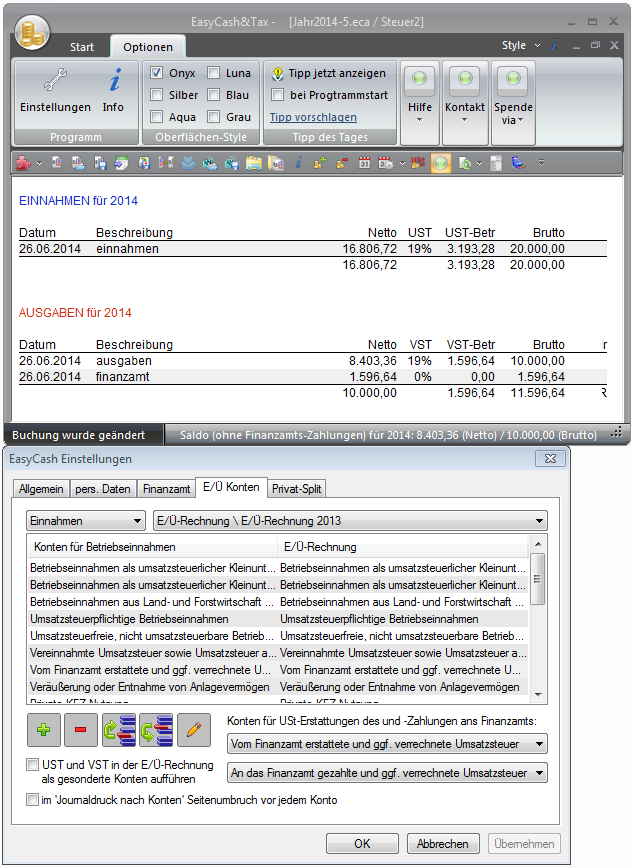This screenshot has width=633, height=868.
Task: Click the gold coins application orb button
Action: tap(32, 32)
